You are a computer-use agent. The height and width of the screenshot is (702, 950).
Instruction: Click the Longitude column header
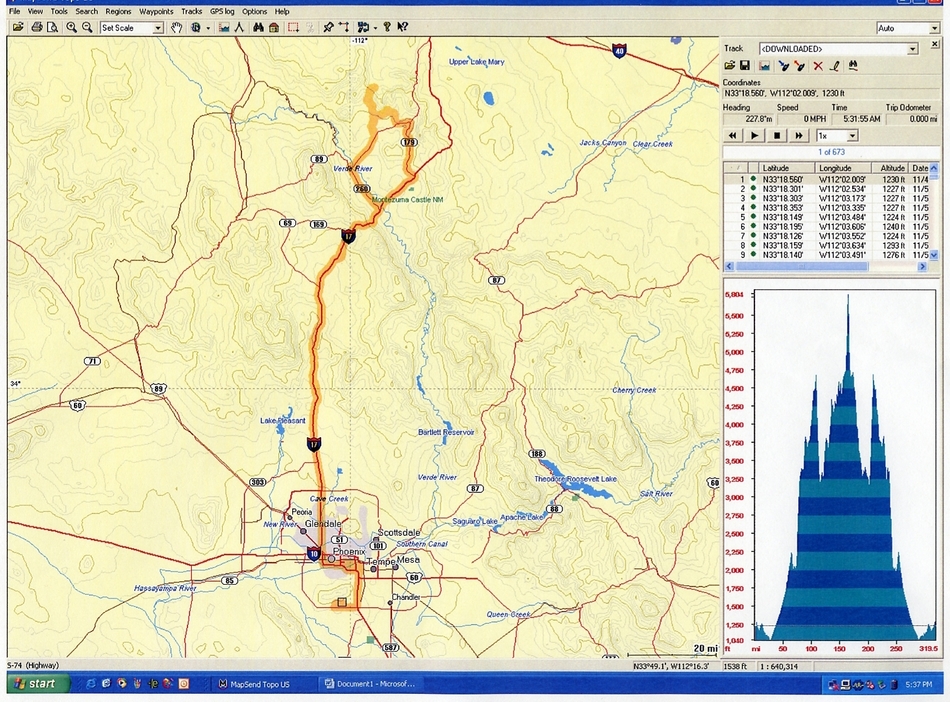pos(842,168)
